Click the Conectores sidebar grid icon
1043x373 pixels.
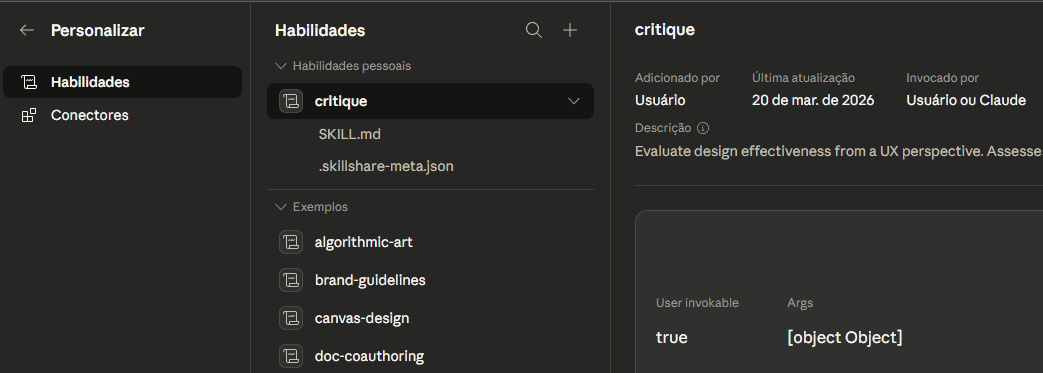[x=29, y=115]
